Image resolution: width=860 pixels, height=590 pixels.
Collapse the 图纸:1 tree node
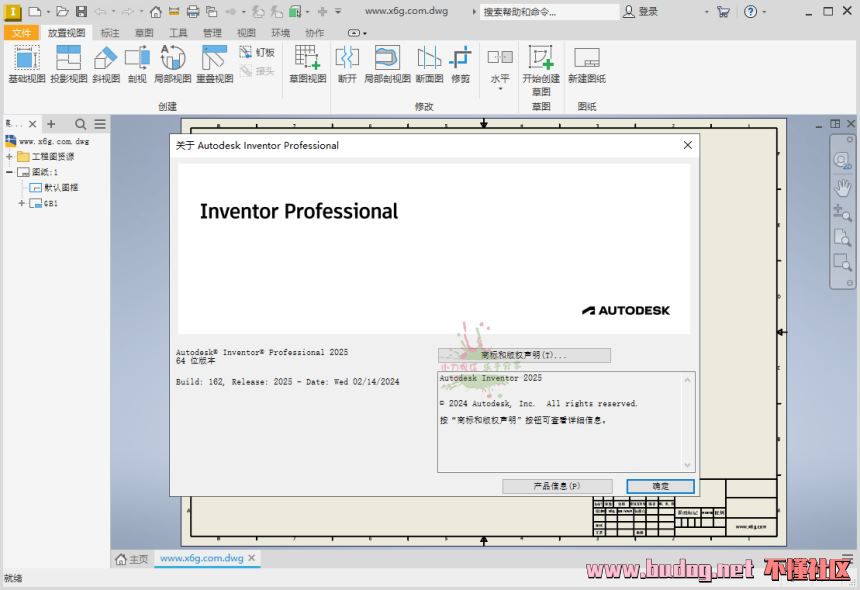coord(9,172)
